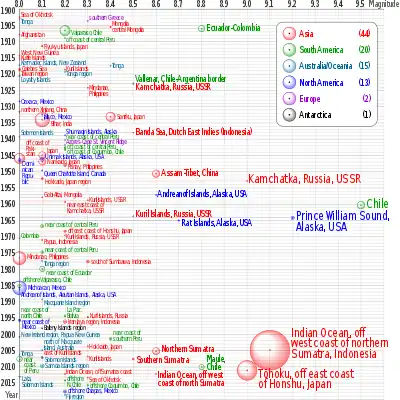Click Tōhoku, off east coast of Honshu label
Viewport: 400px width, 400px height.
point(306,379)
